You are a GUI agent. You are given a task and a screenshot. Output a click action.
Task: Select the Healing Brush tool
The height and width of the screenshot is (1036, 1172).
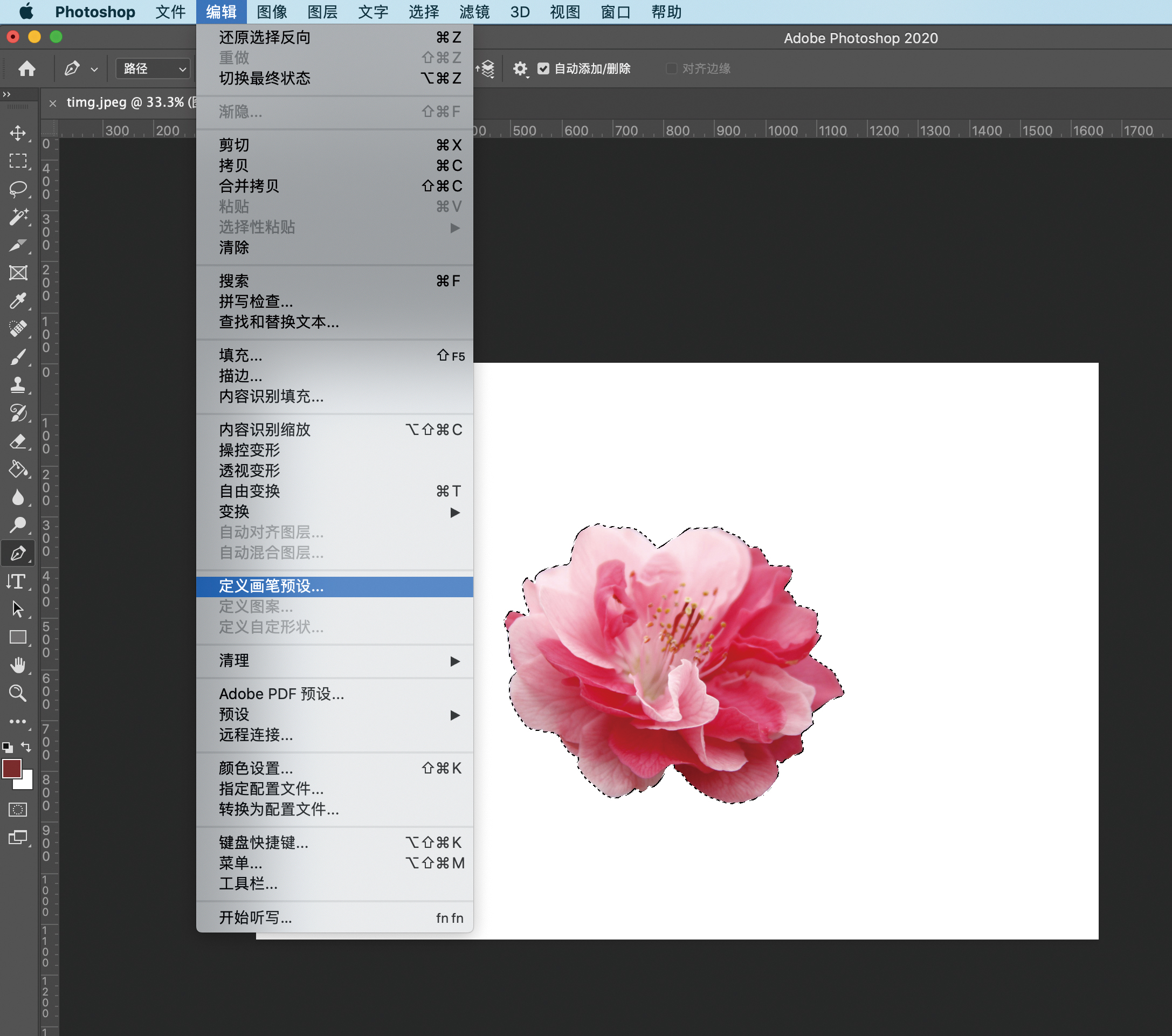(x=18, y=329)
